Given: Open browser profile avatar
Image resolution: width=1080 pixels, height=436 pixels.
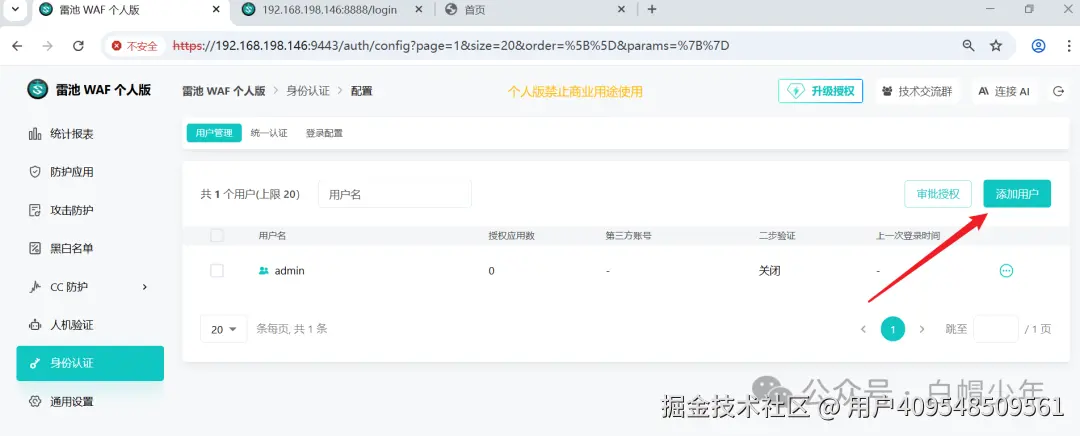Looking at the screenshot, I should coord(1039,46).
